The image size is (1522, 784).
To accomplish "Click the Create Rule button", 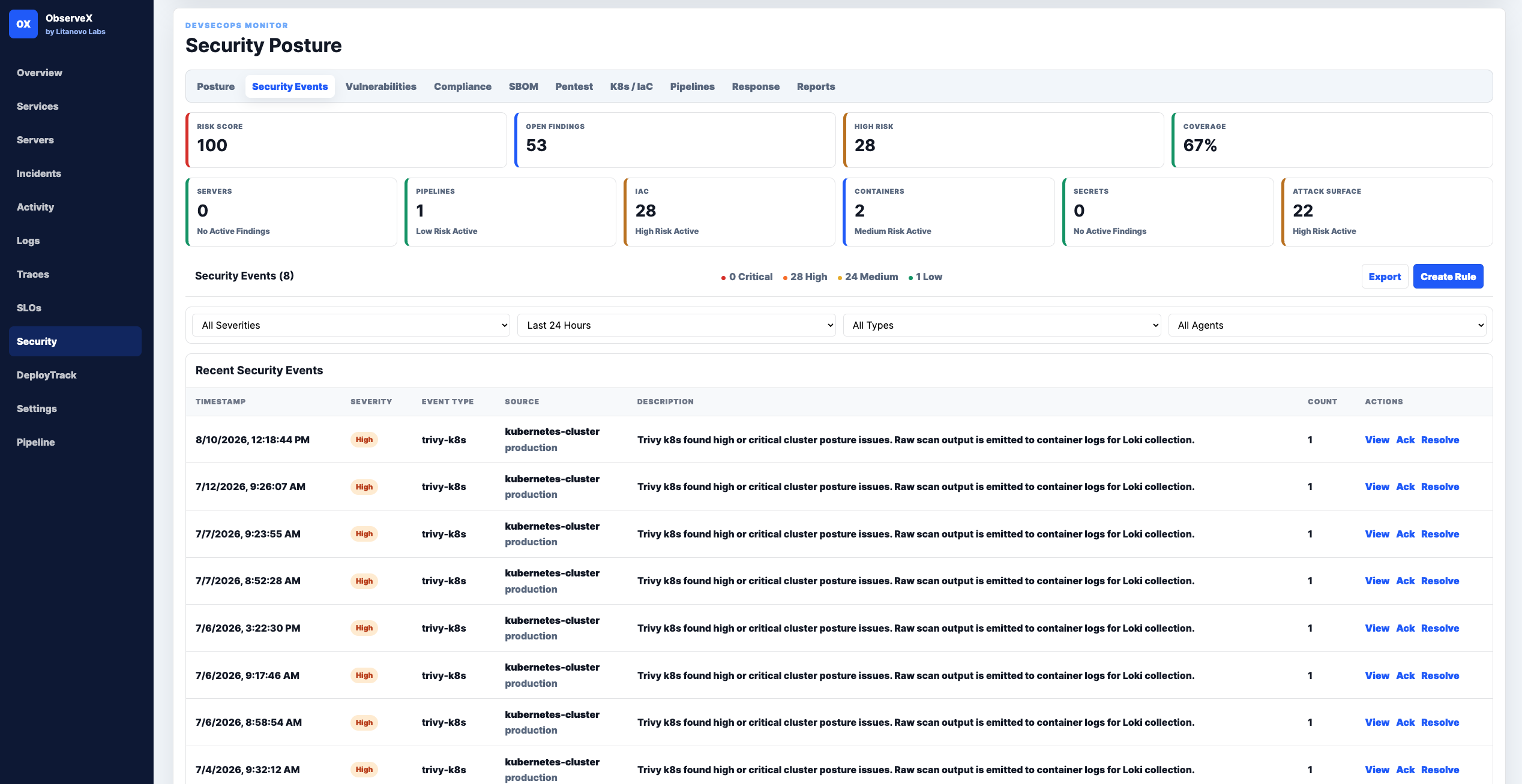I will pyautogui.click(x=1448, y=277).
